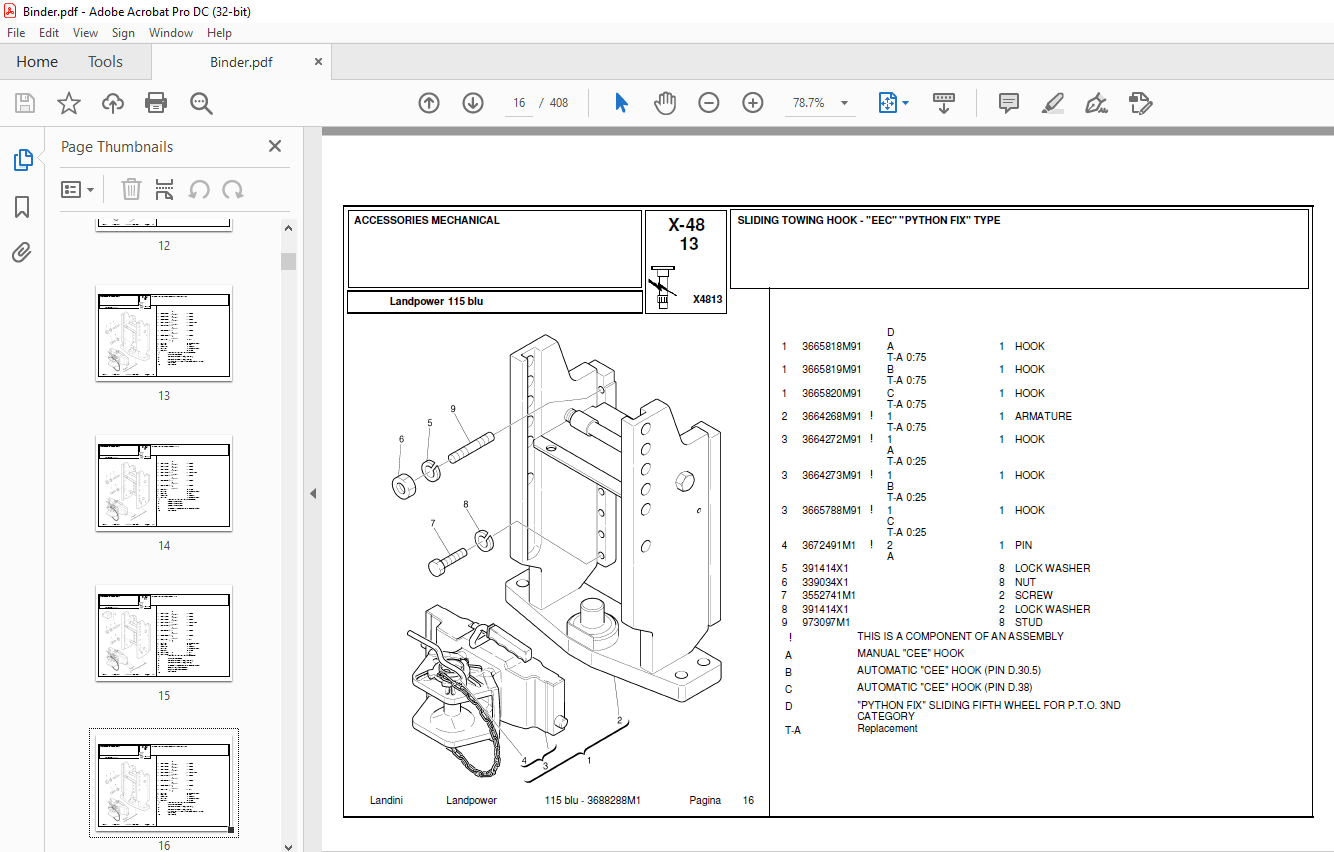Image resolution: width=1334 pixels, height=852 pixels.
Task: Open the Bookmarks panel icon
Action: (x=22, y=207)
